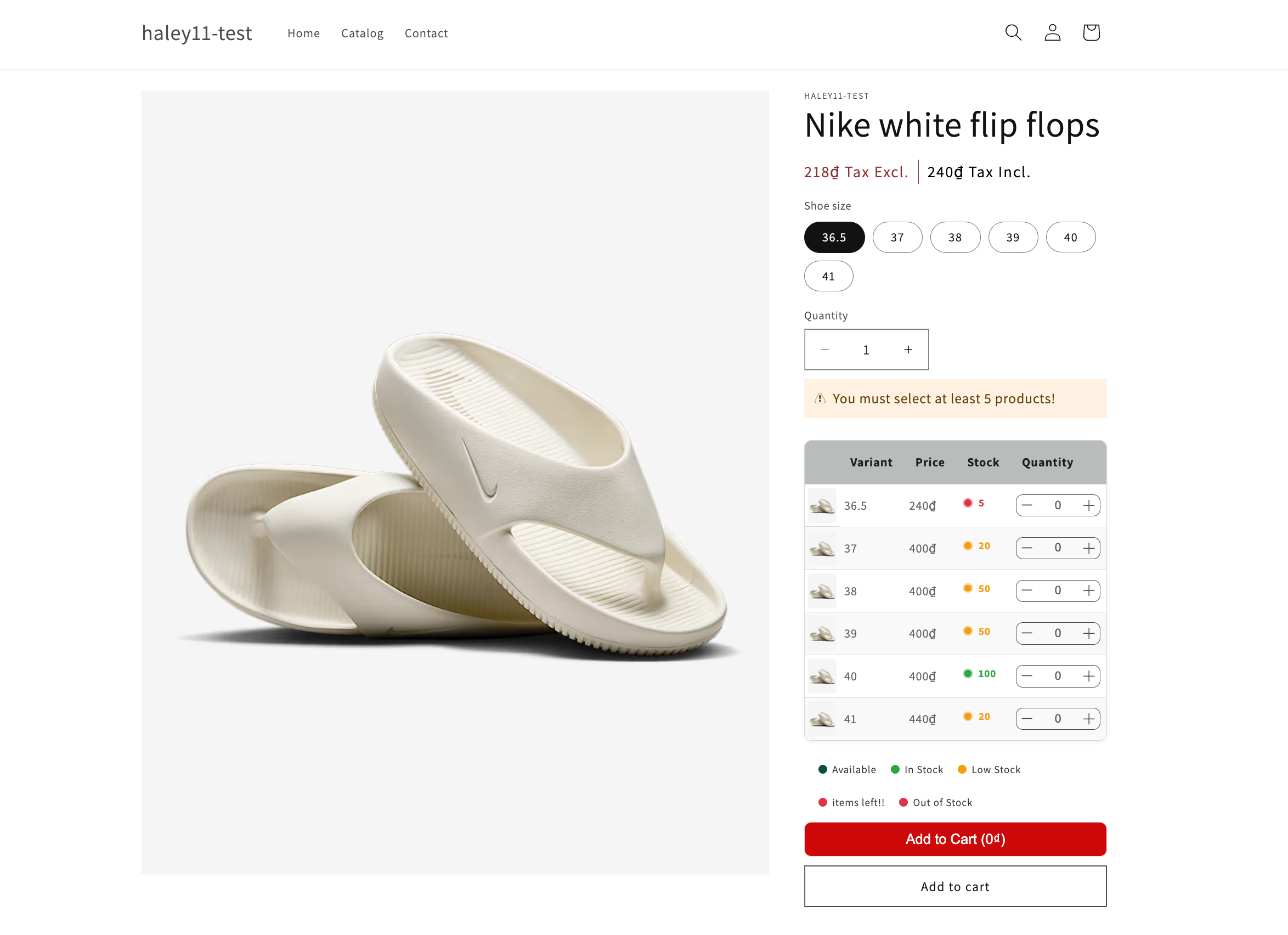Choose shoe size 41
Screen dimensions: 1288x935
[x=828, y=277]
